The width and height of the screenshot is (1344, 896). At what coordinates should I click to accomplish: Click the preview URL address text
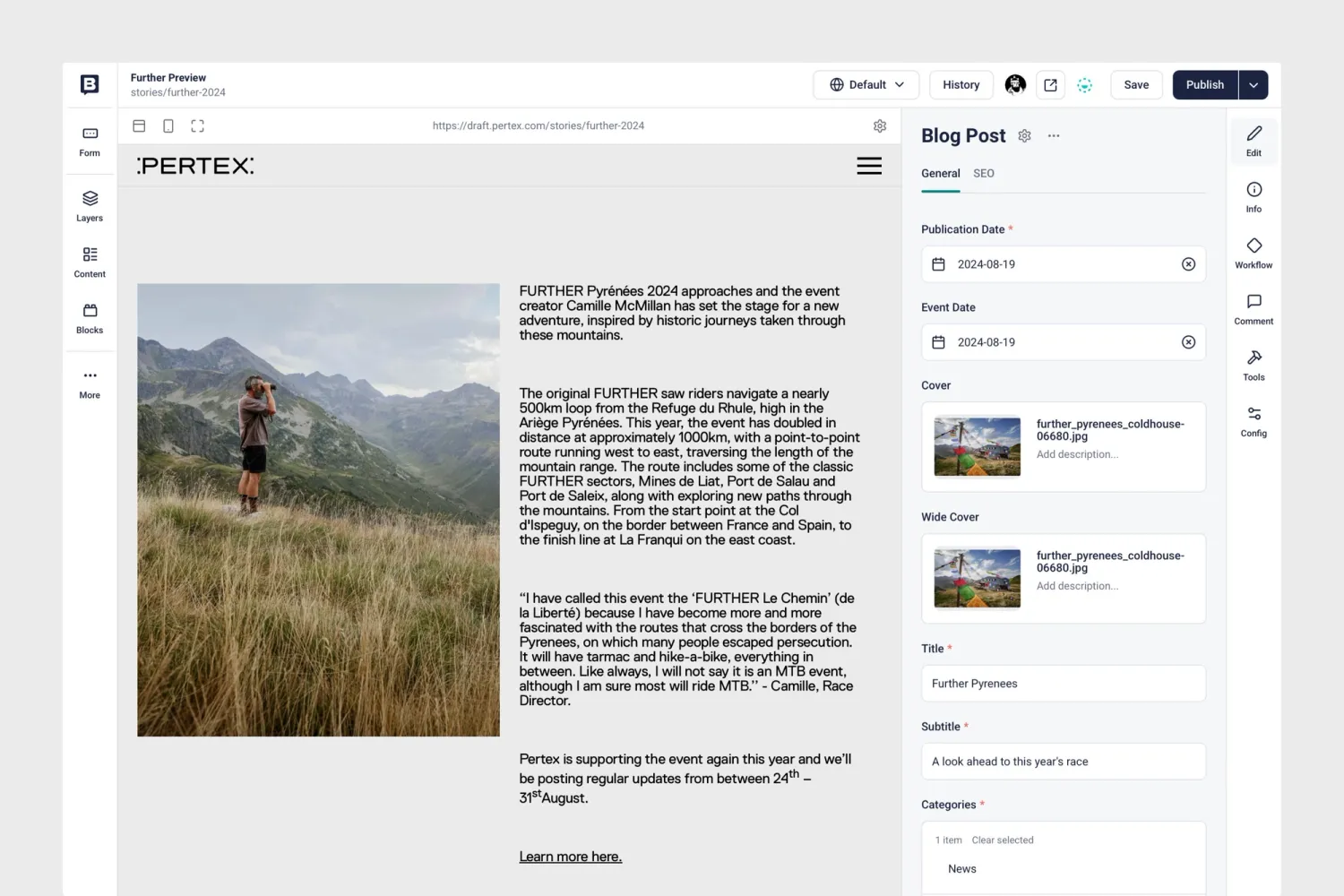coord(538,126)
